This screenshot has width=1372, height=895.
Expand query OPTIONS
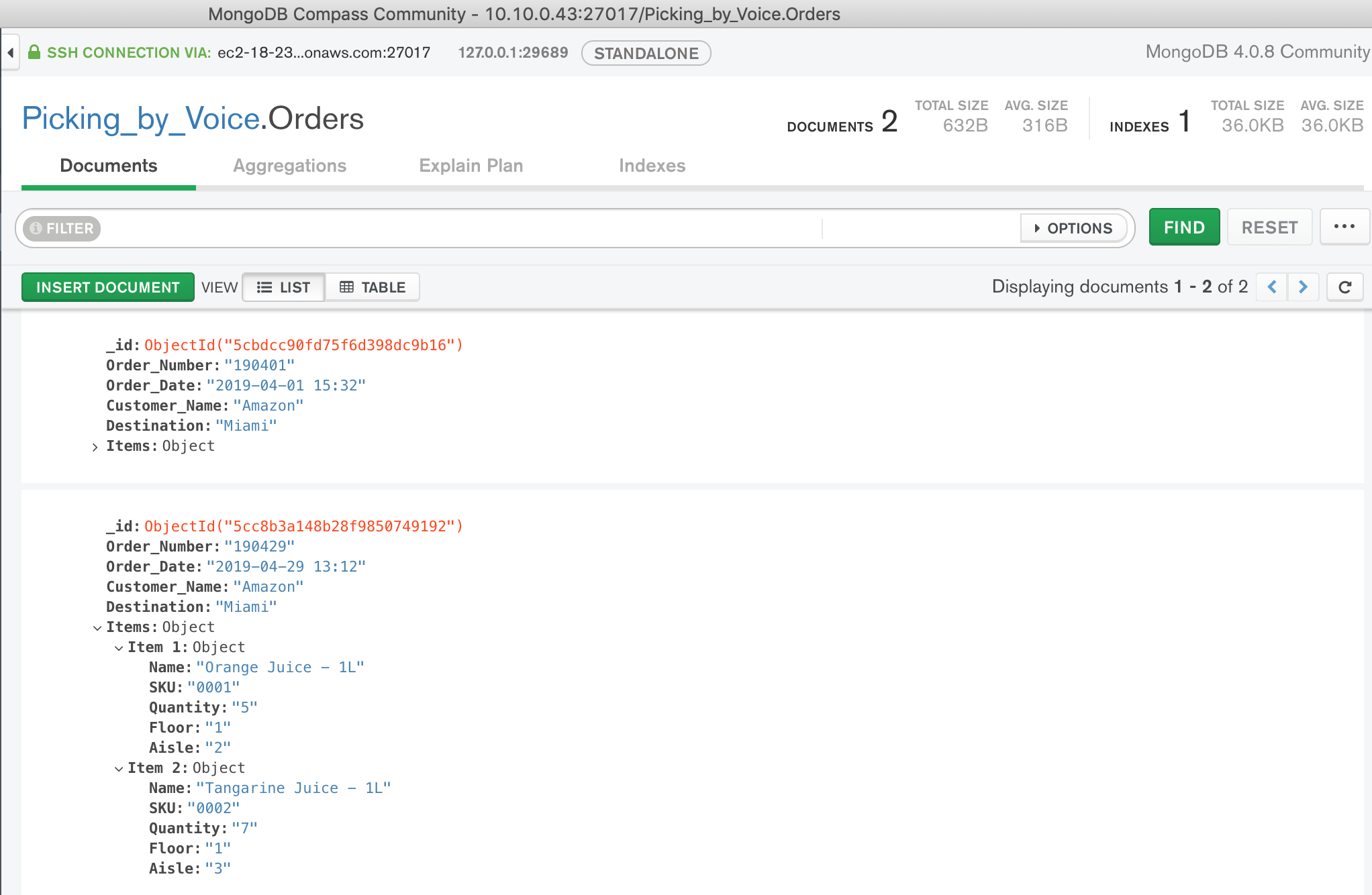[1073, 228]
